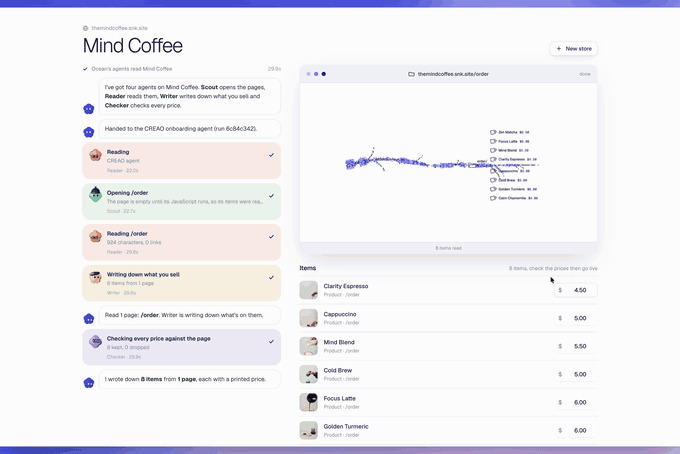Click the 'Read 1 page: /order' message
The width and height of the screenshot is (680, 454).
coord(190,315)
